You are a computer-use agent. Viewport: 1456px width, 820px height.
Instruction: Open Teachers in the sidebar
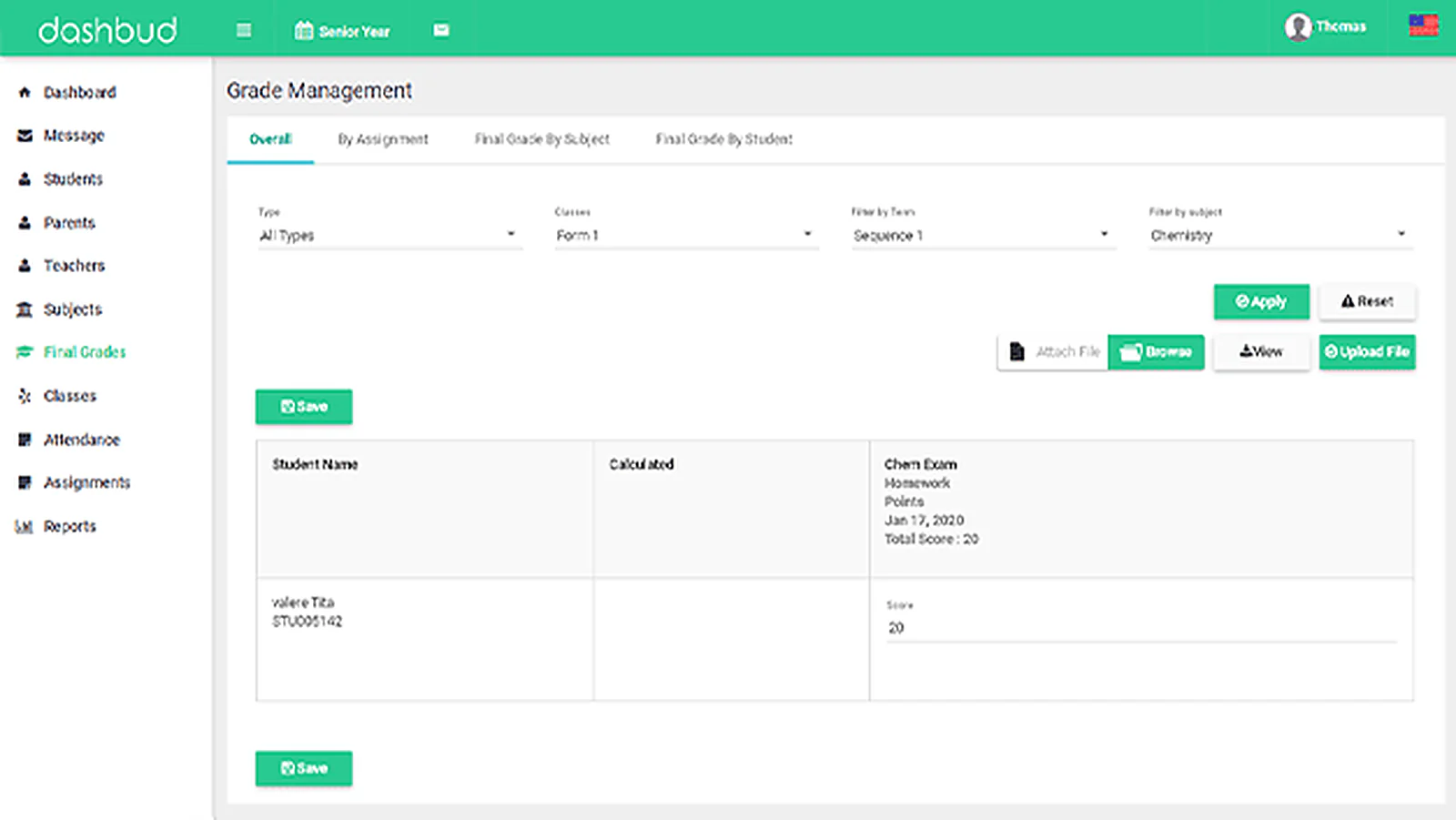click(x=75, y=266)
